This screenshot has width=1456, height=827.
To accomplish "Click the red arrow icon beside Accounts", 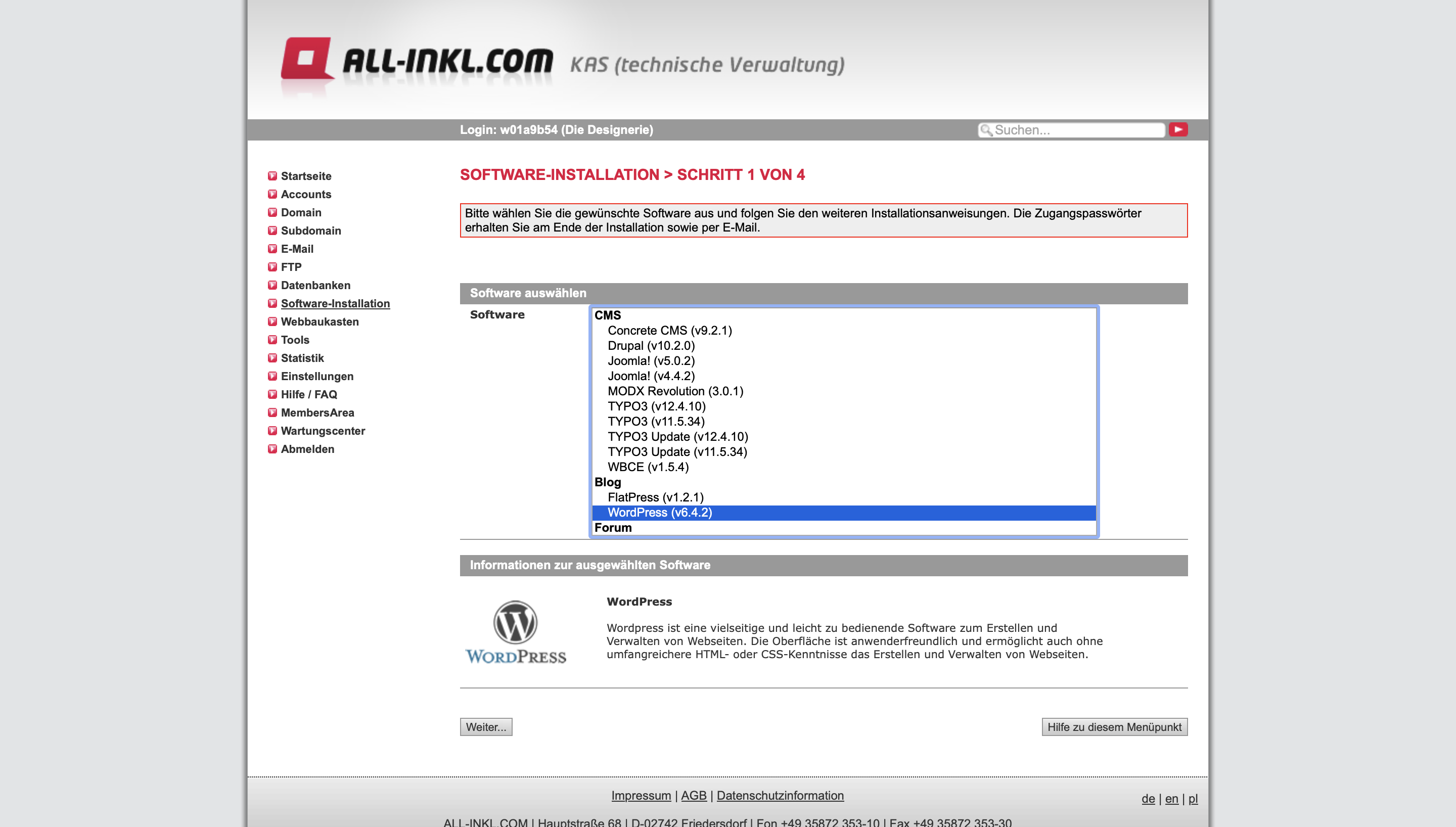I will click(272, 194).
